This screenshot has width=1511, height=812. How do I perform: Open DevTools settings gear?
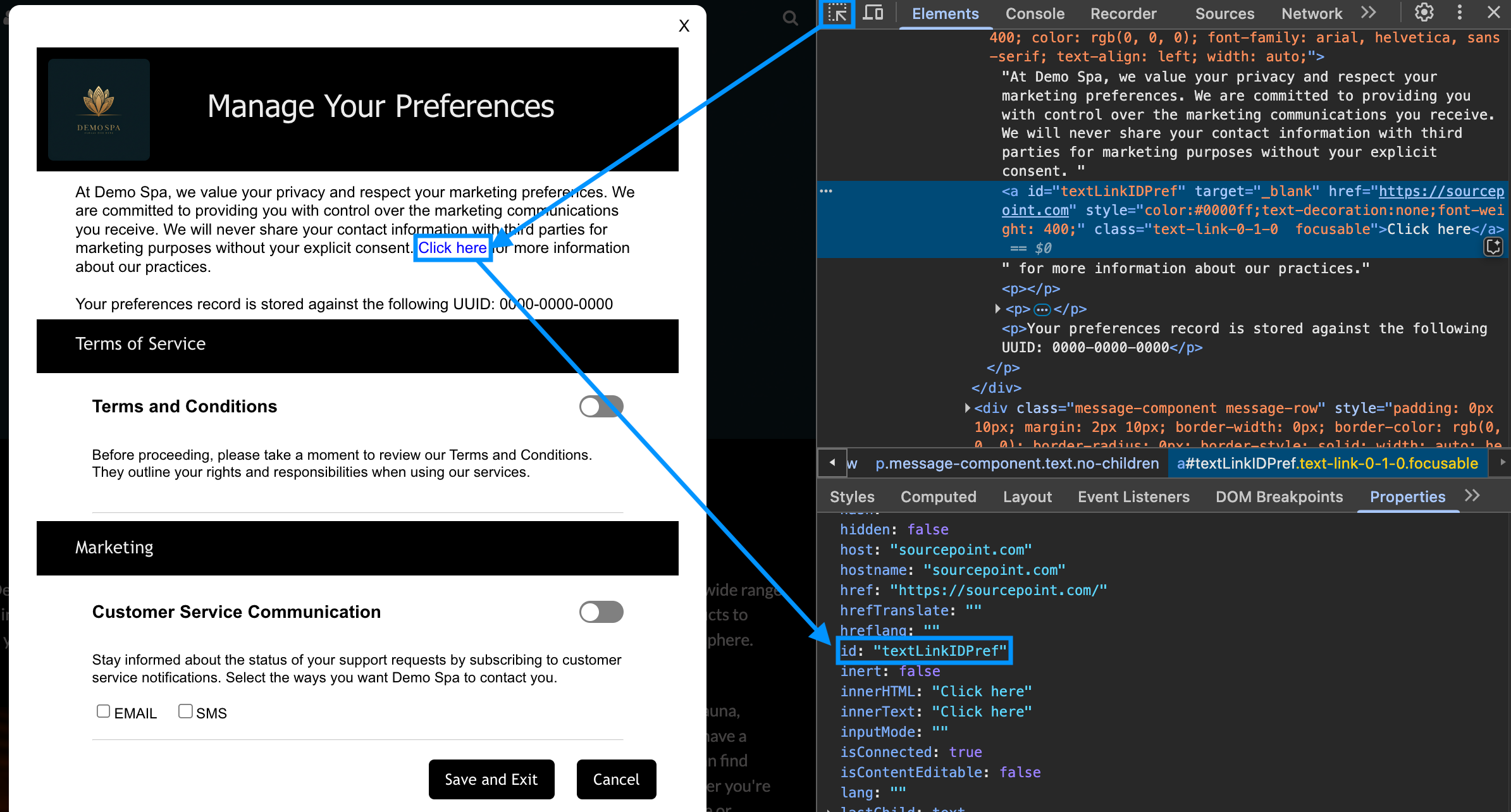click(x=1424, y=13)
